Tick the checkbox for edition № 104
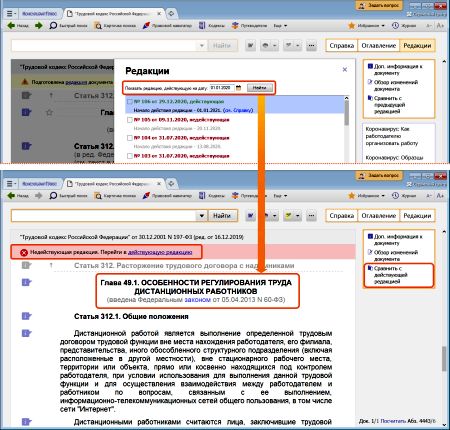450x430 pixels. pos(130,138)
